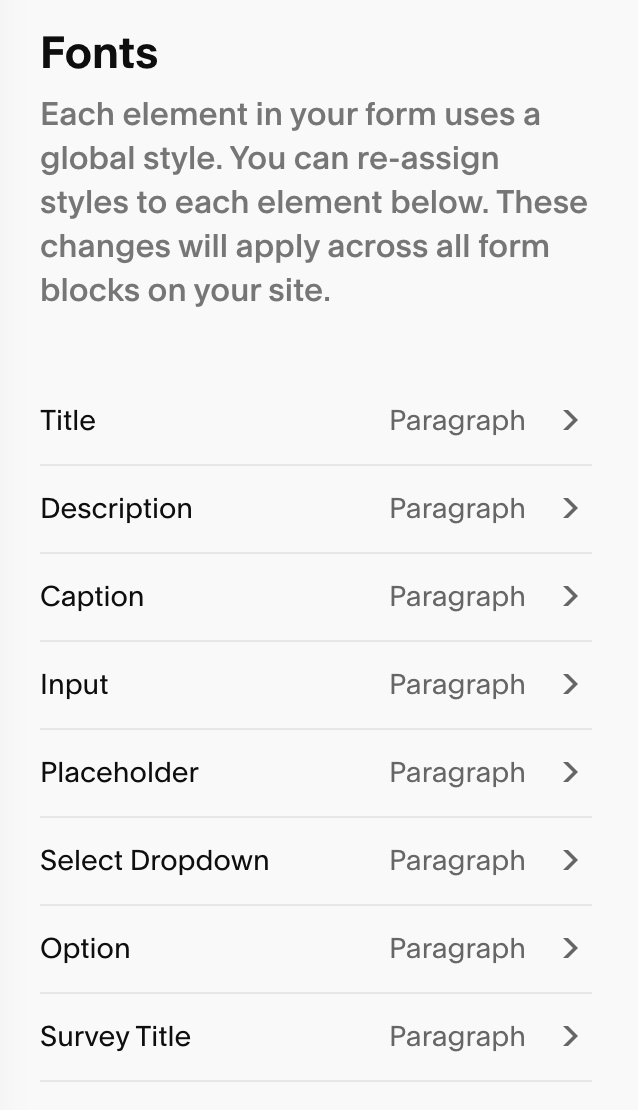This screenshot has width=638, height=1110.
Task: Click the chevron arrow beside Title
Action: pos(571,420)
